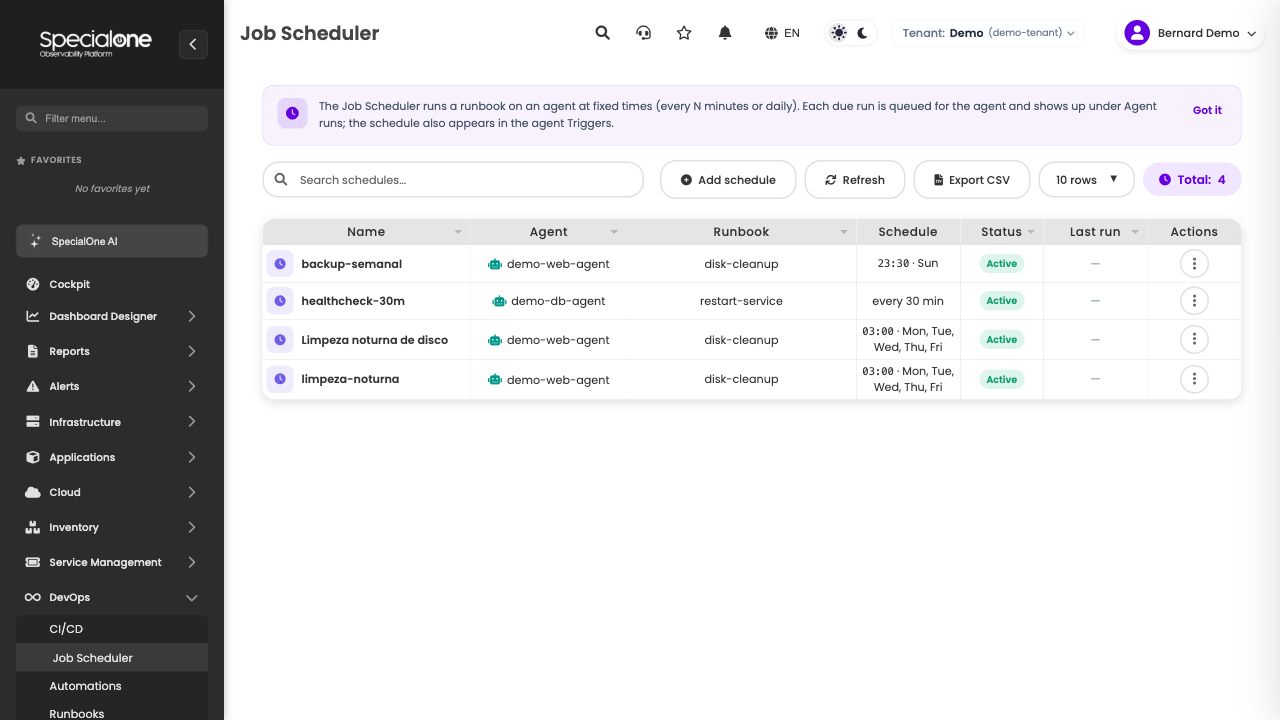
Task: Click agent robot icon in backup-semanal row
Action: (x=494, y=264)
